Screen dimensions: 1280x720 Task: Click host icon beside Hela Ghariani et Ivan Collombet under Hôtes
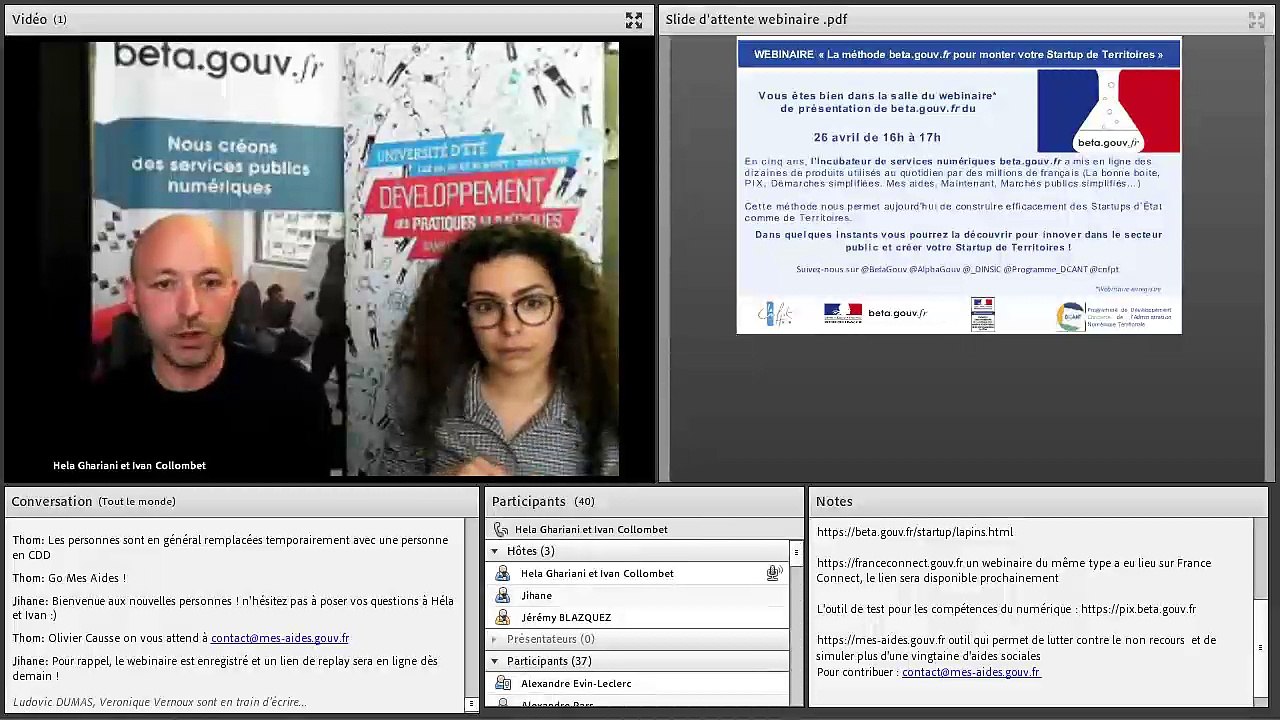coord(503,573)
